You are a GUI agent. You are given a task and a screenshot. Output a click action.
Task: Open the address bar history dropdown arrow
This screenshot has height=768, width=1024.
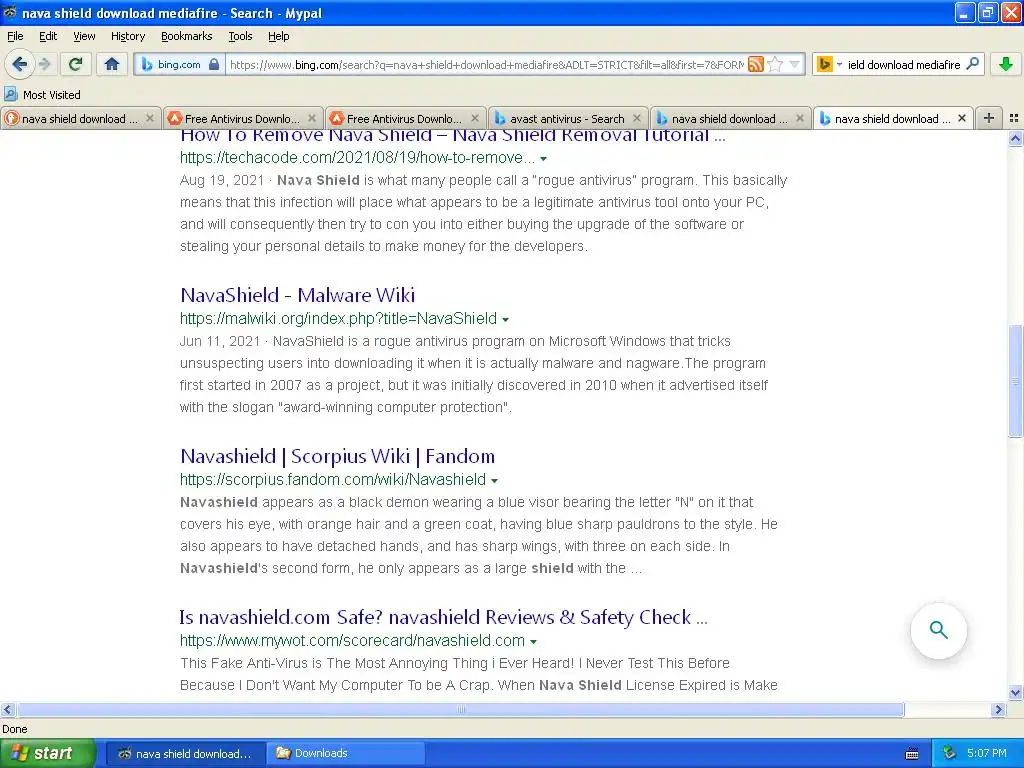click(x=795, y=64)
